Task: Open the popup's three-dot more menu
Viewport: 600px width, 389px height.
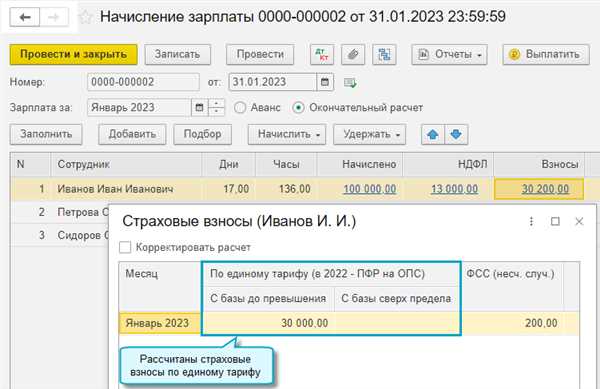Action: pos(531,221)
